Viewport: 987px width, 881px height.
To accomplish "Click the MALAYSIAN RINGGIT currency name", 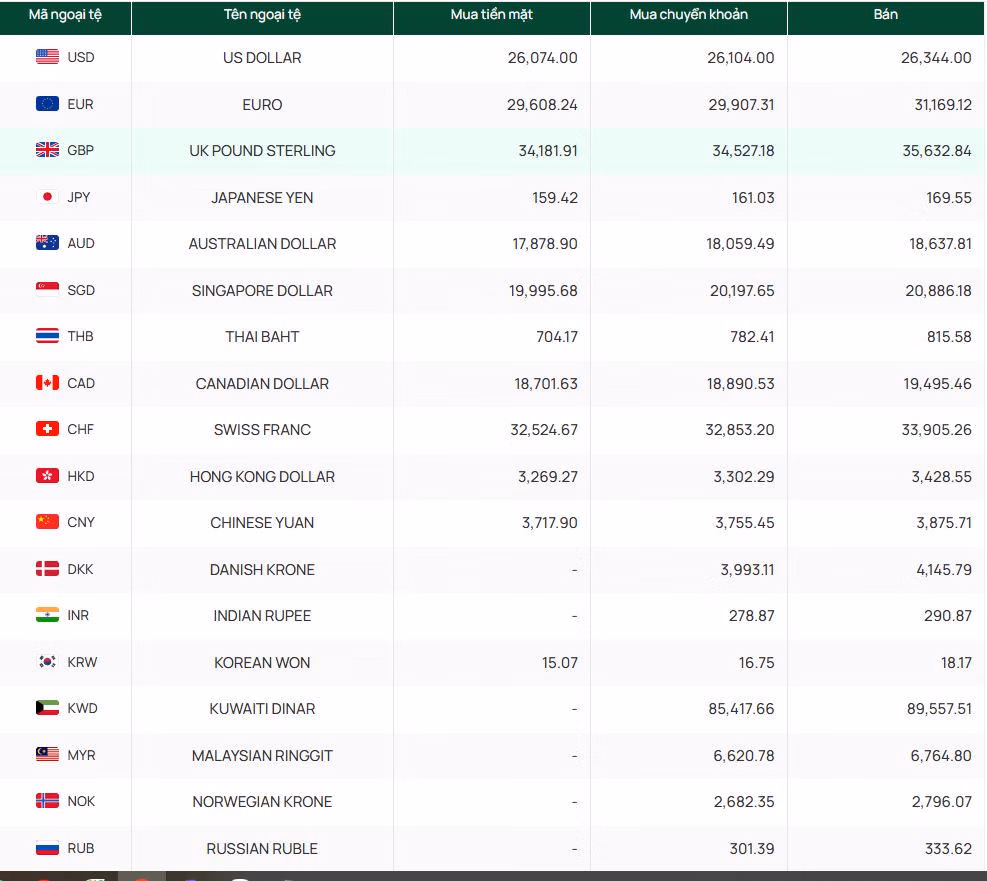I will (x=262, y=756).
